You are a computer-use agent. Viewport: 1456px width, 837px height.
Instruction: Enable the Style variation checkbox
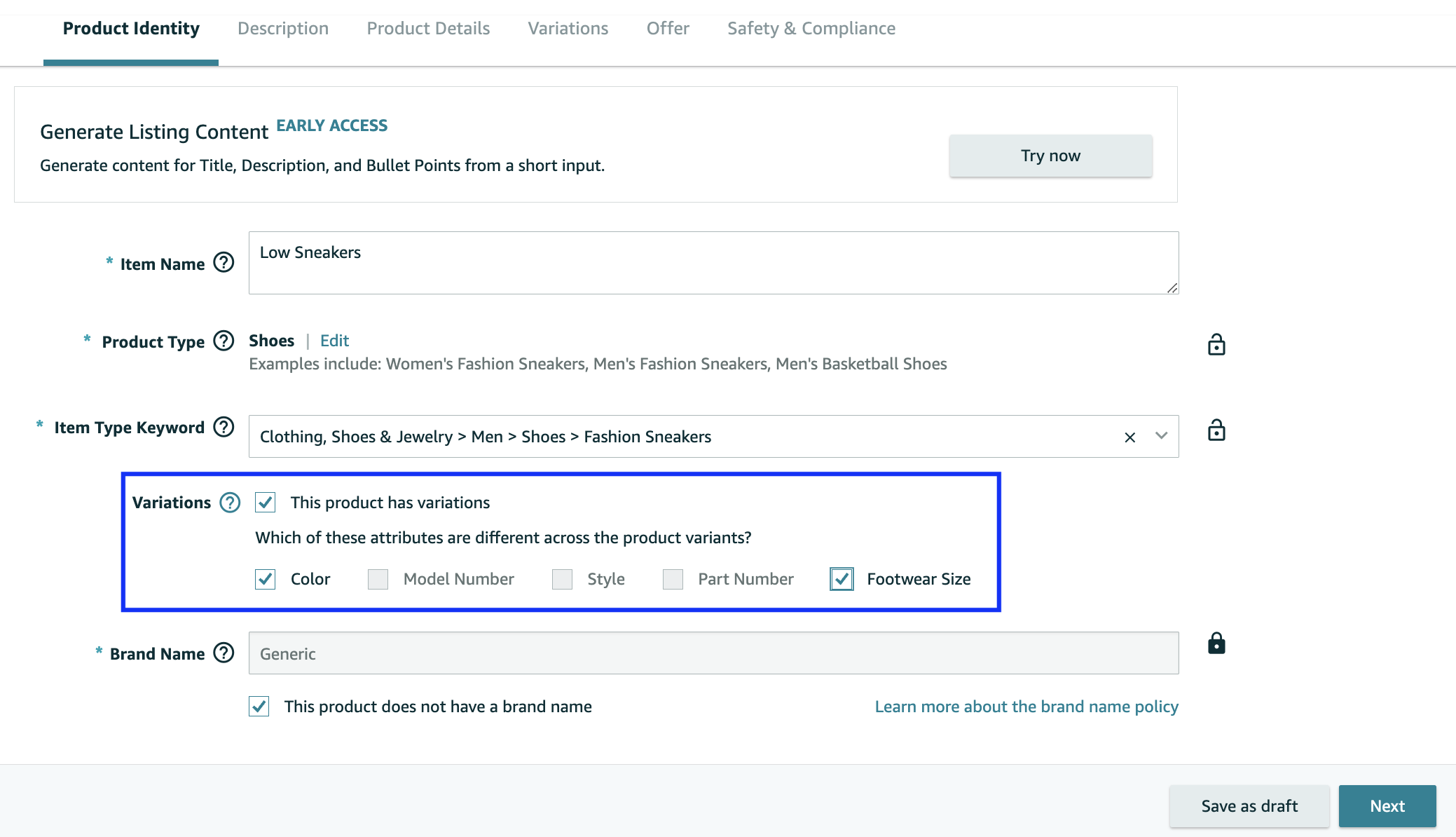562,579
